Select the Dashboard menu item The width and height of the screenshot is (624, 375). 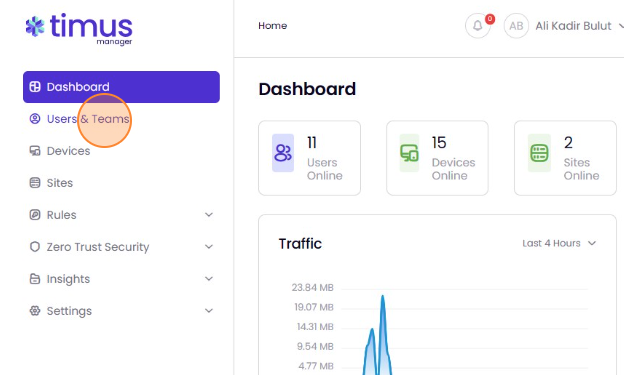tap(121, 87)
